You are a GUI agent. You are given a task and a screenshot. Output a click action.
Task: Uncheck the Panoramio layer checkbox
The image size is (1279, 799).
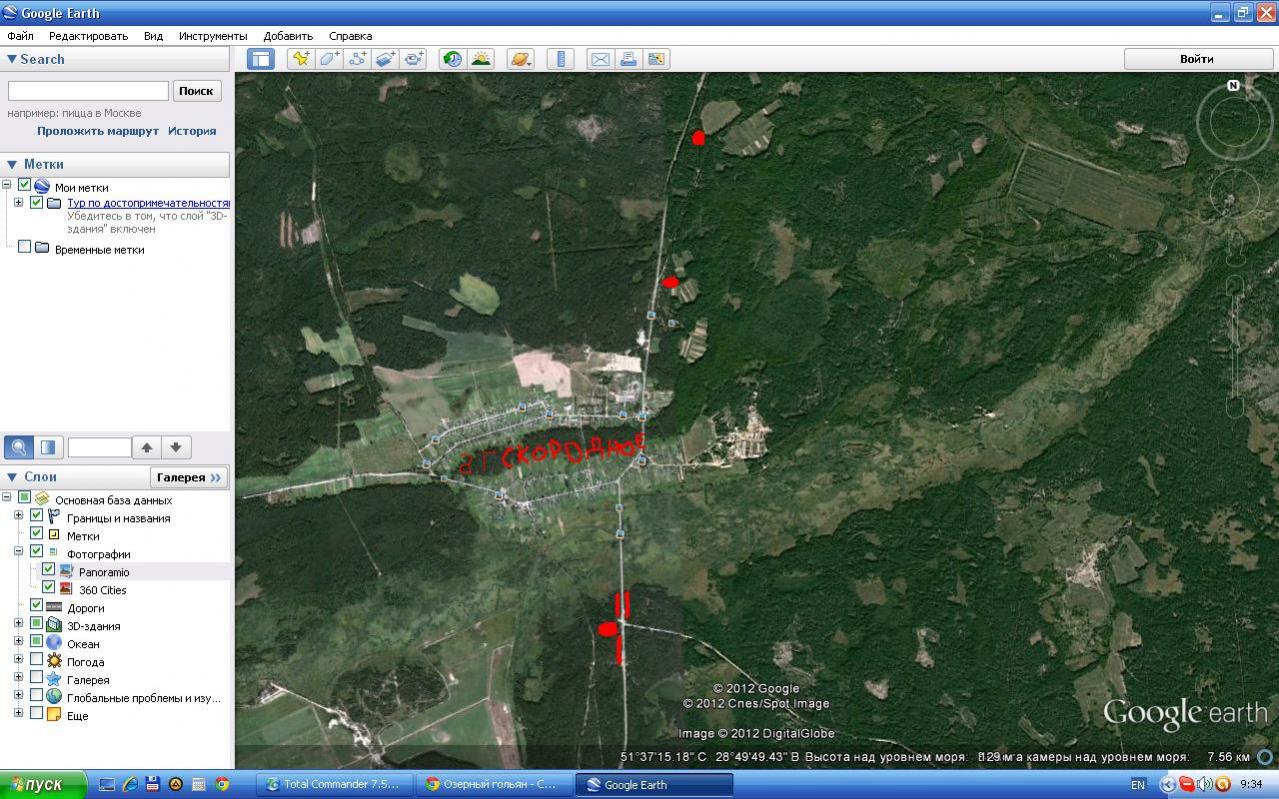pos(48,570)
